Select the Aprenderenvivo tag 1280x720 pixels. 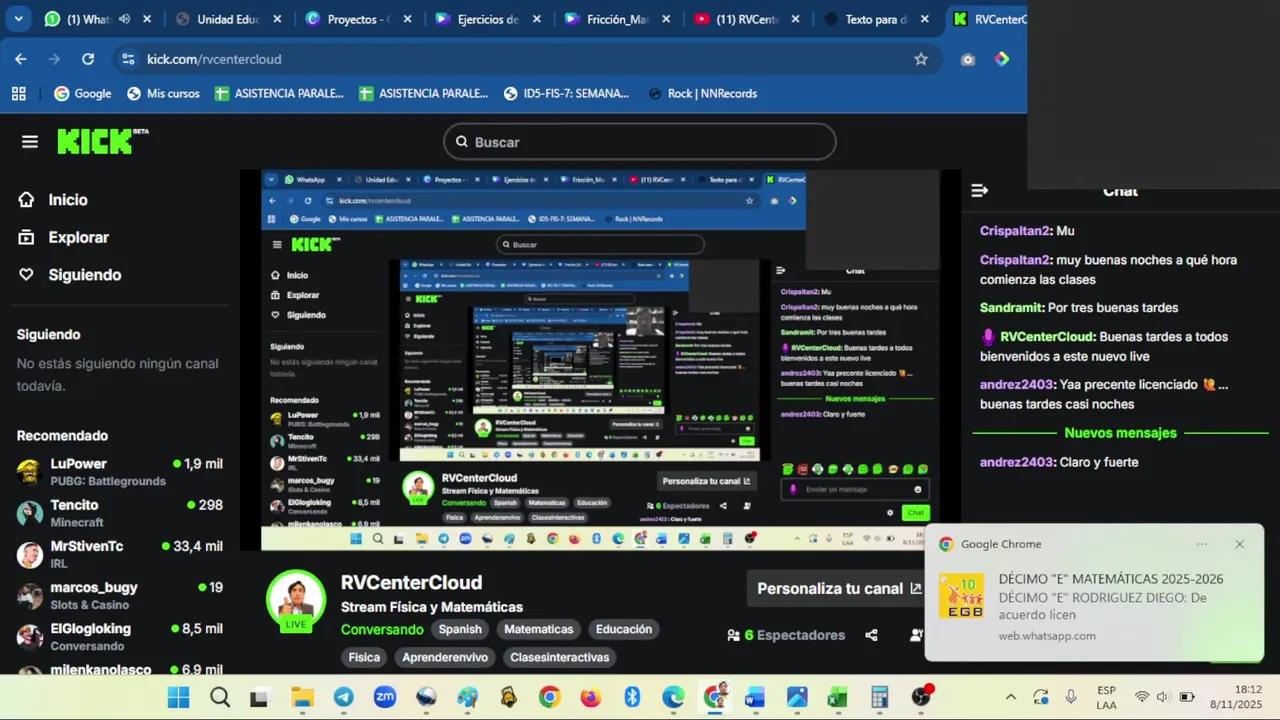click(x=445, y=657)
